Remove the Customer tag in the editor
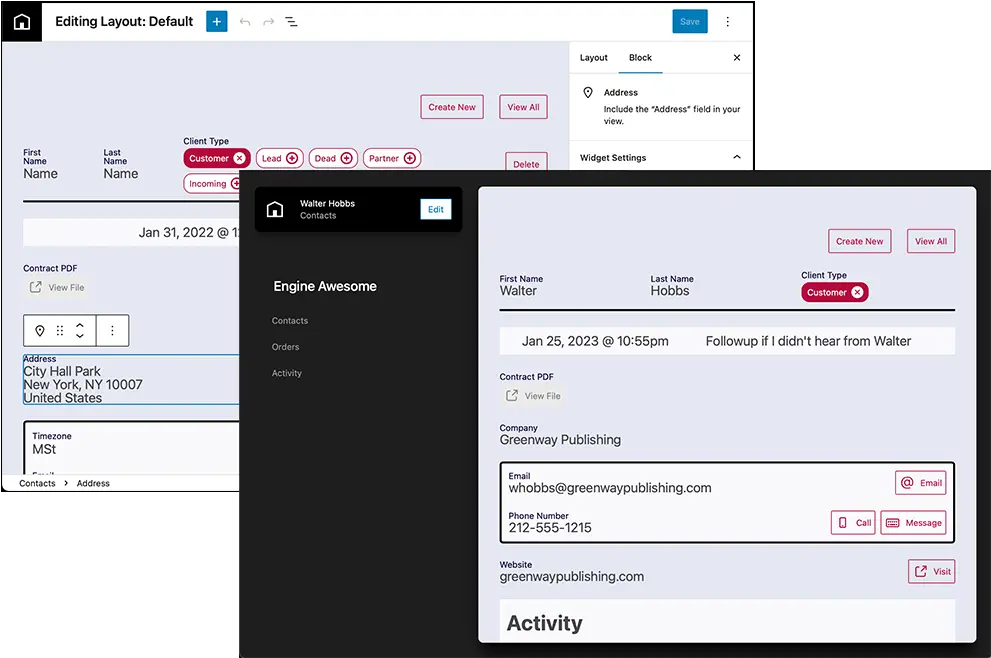This screenshot has width=991, height=658. click(239, 158)
